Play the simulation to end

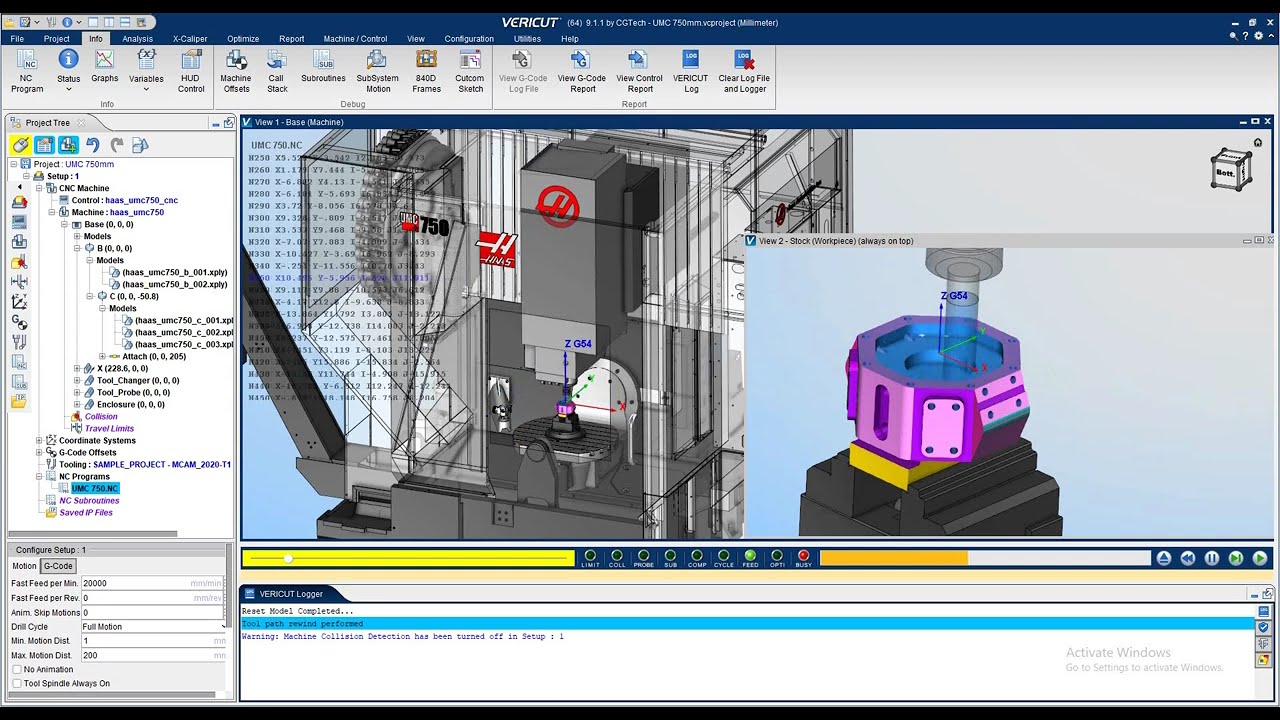(x=1260, y=559)
